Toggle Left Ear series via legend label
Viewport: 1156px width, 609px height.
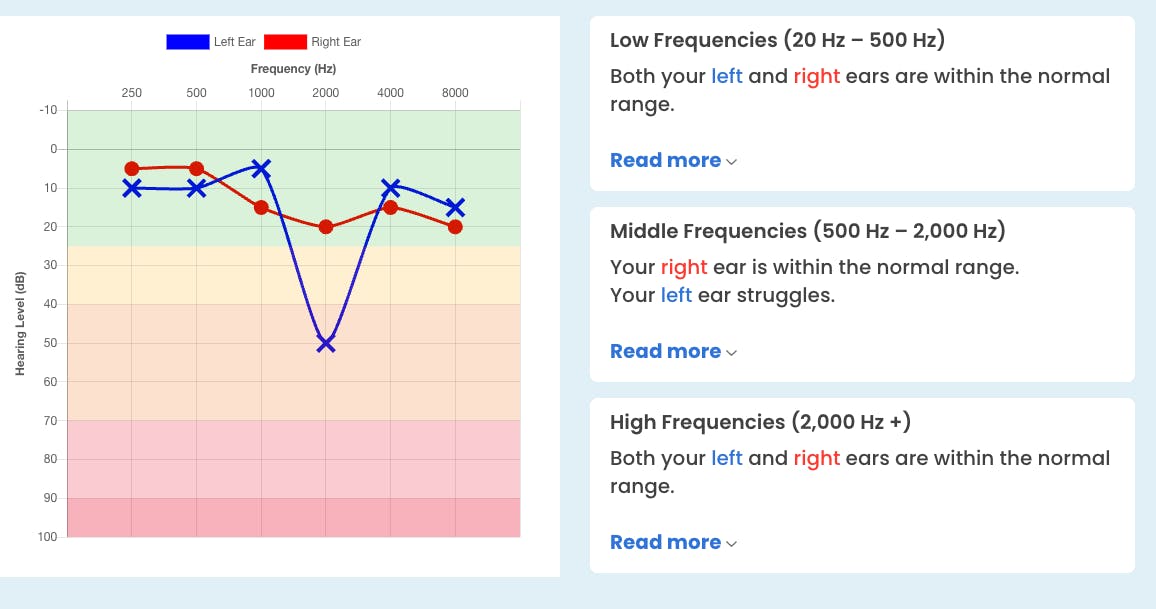point(235,42)
